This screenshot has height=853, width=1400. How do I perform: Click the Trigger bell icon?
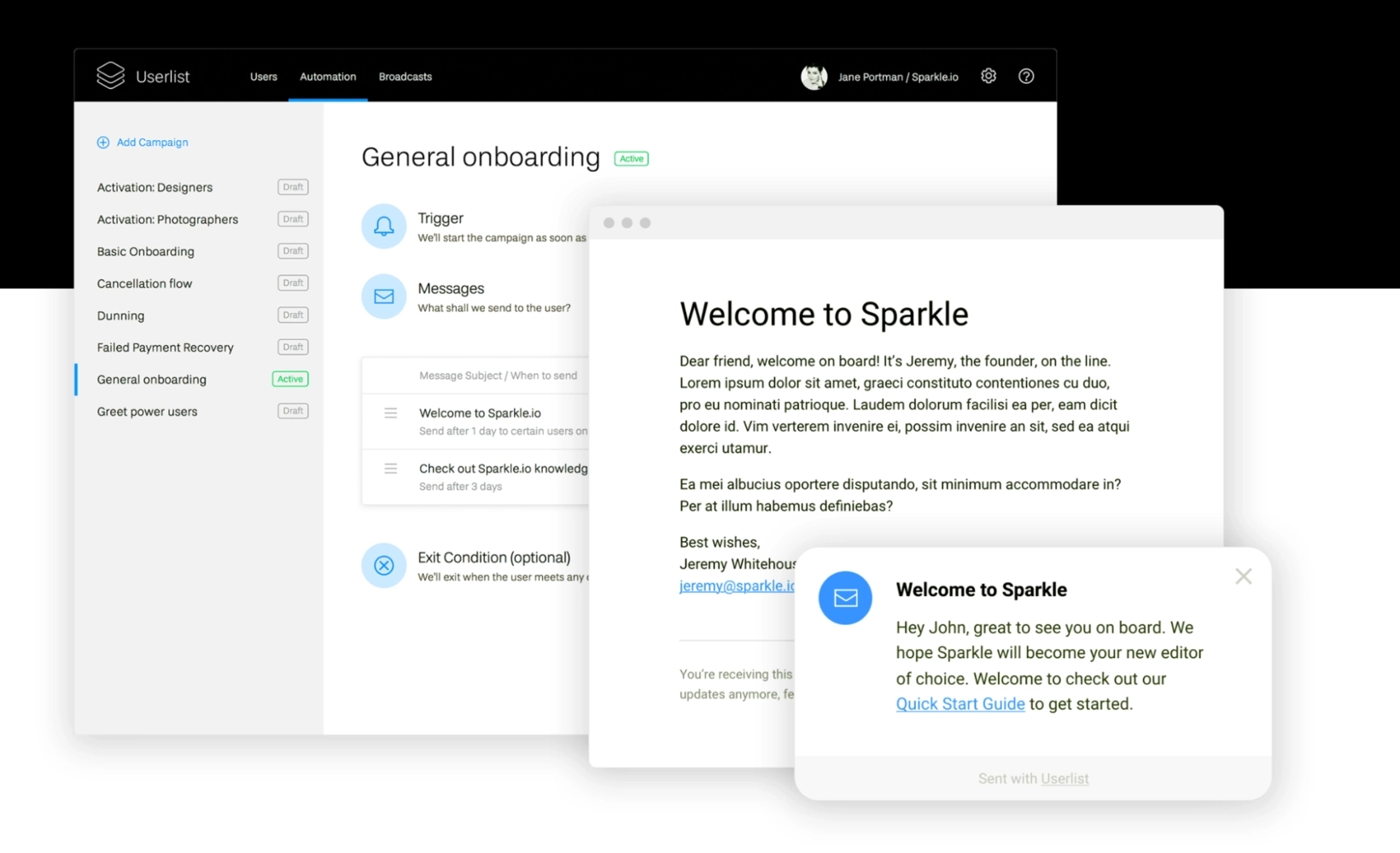pos(383,225)
